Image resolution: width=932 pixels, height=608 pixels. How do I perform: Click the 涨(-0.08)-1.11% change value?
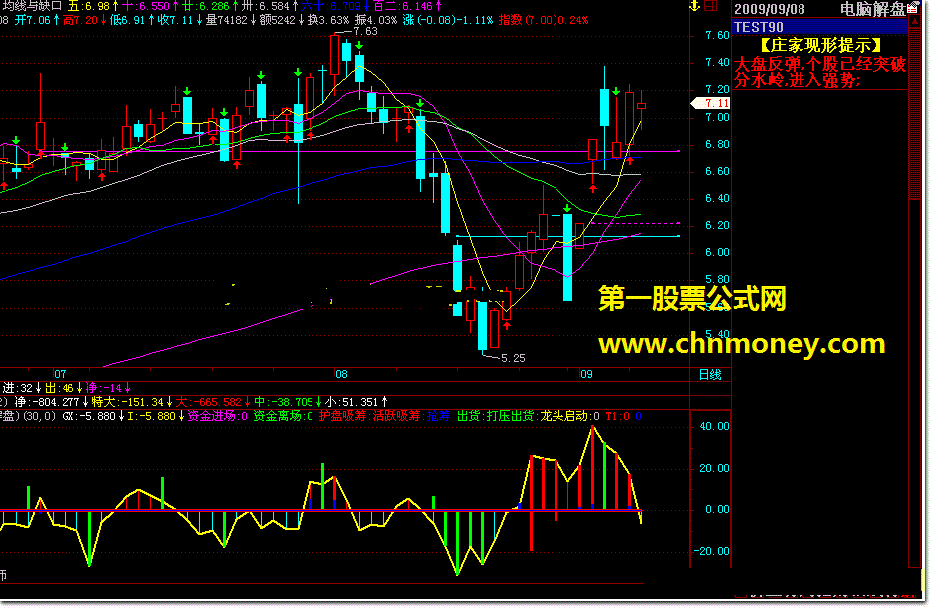[448, 20]
